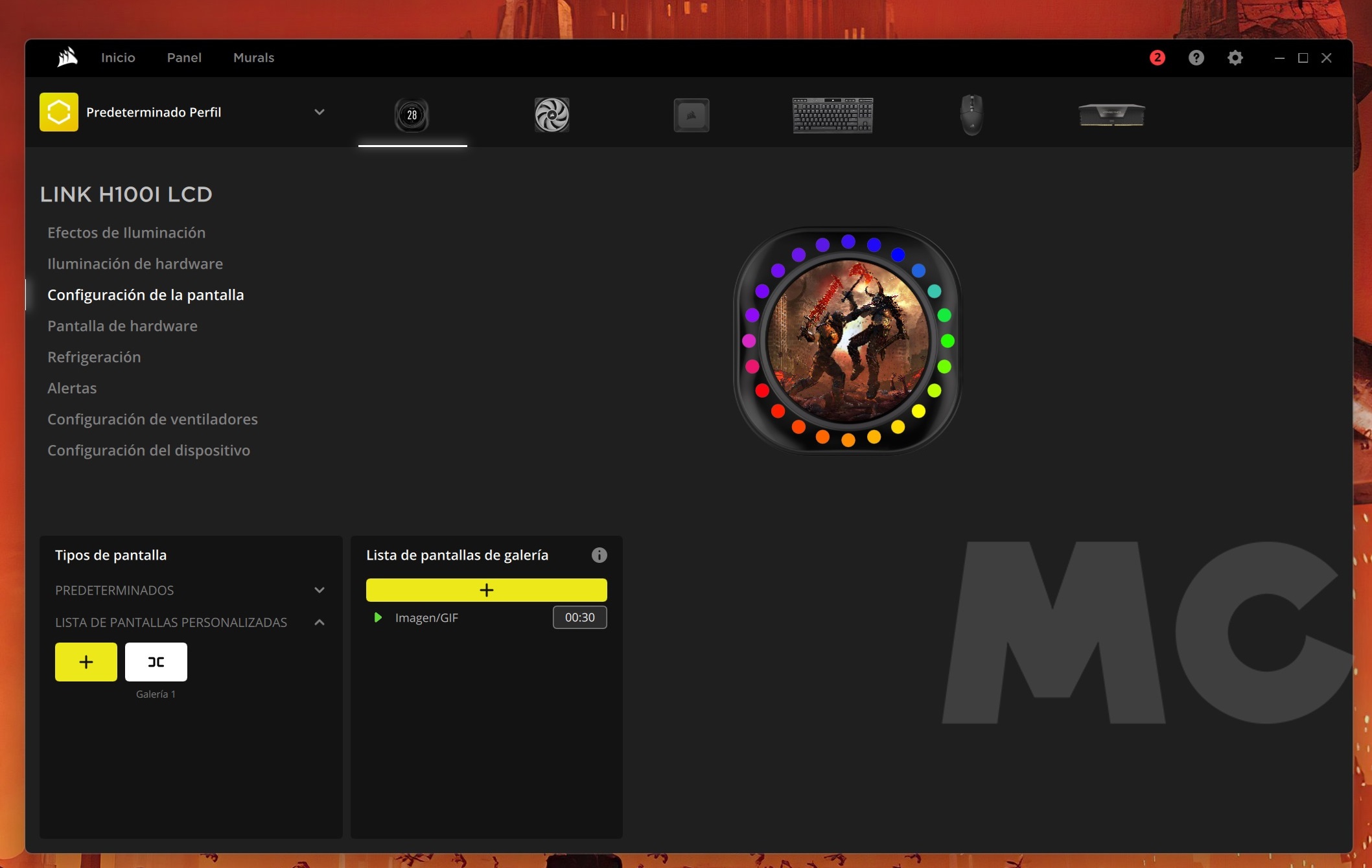1372x868 pixels.
Task: Expand the PREDETERMINADOS section
Action: coord(319,590)
